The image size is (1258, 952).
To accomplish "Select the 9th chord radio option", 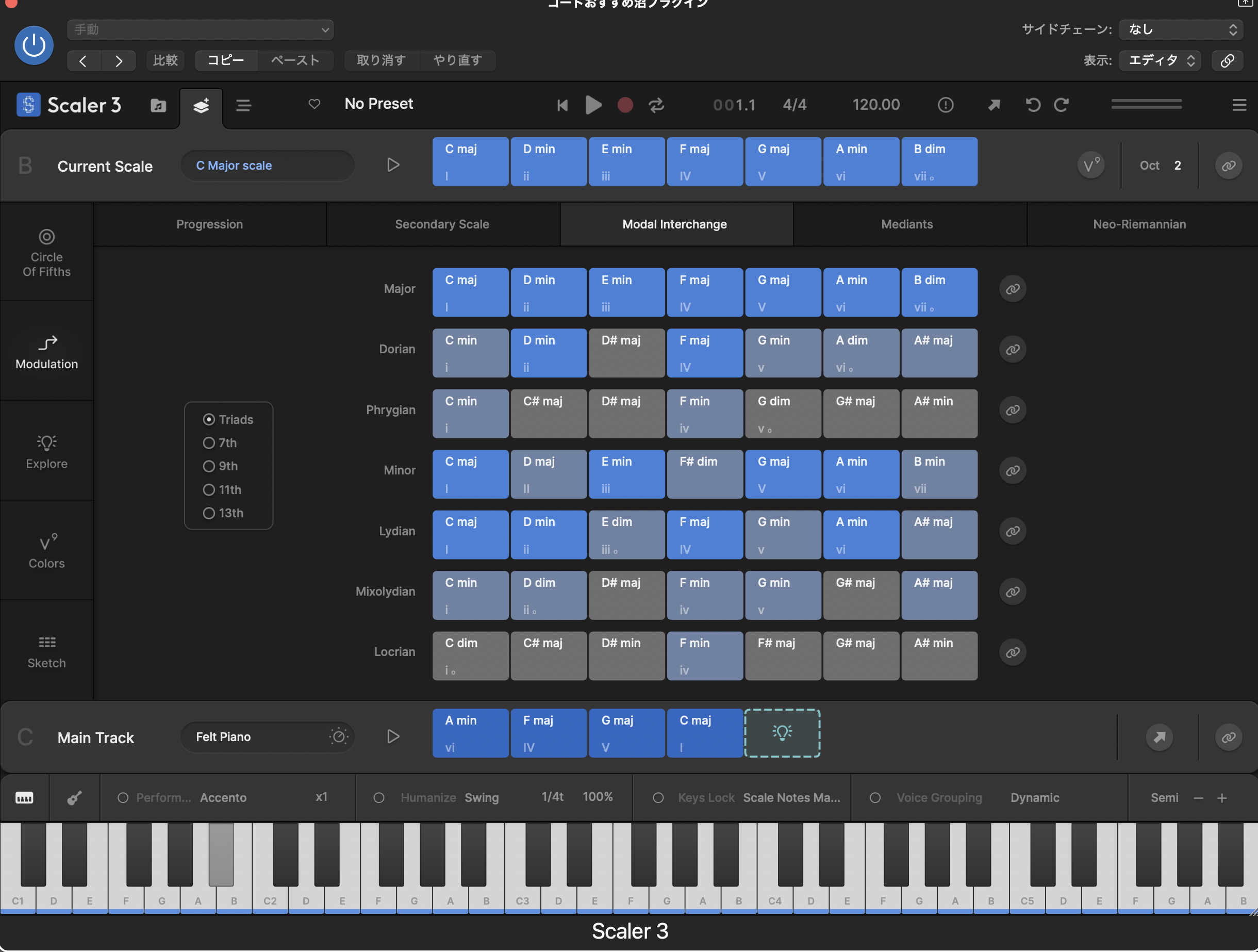I will click(209, 466).
